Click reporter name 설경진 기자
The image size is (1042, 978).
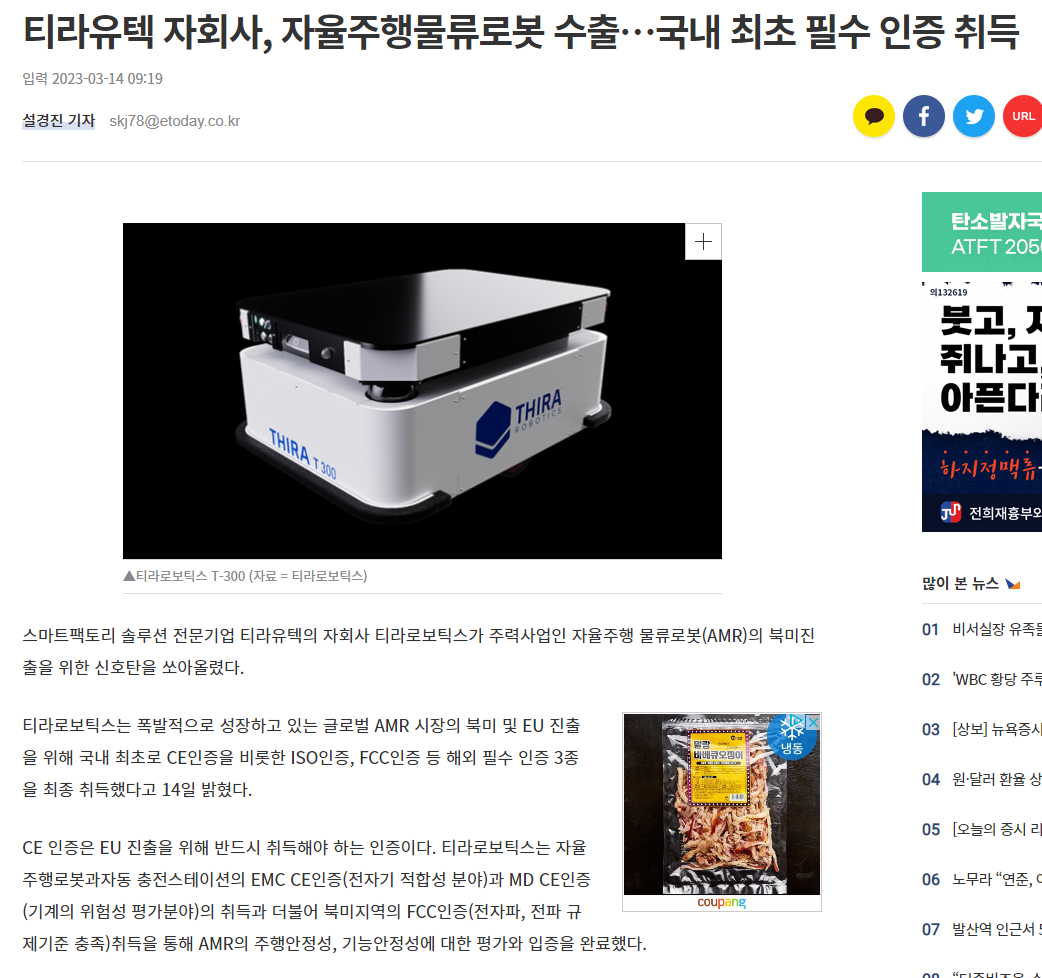click(x=58, y=121)
